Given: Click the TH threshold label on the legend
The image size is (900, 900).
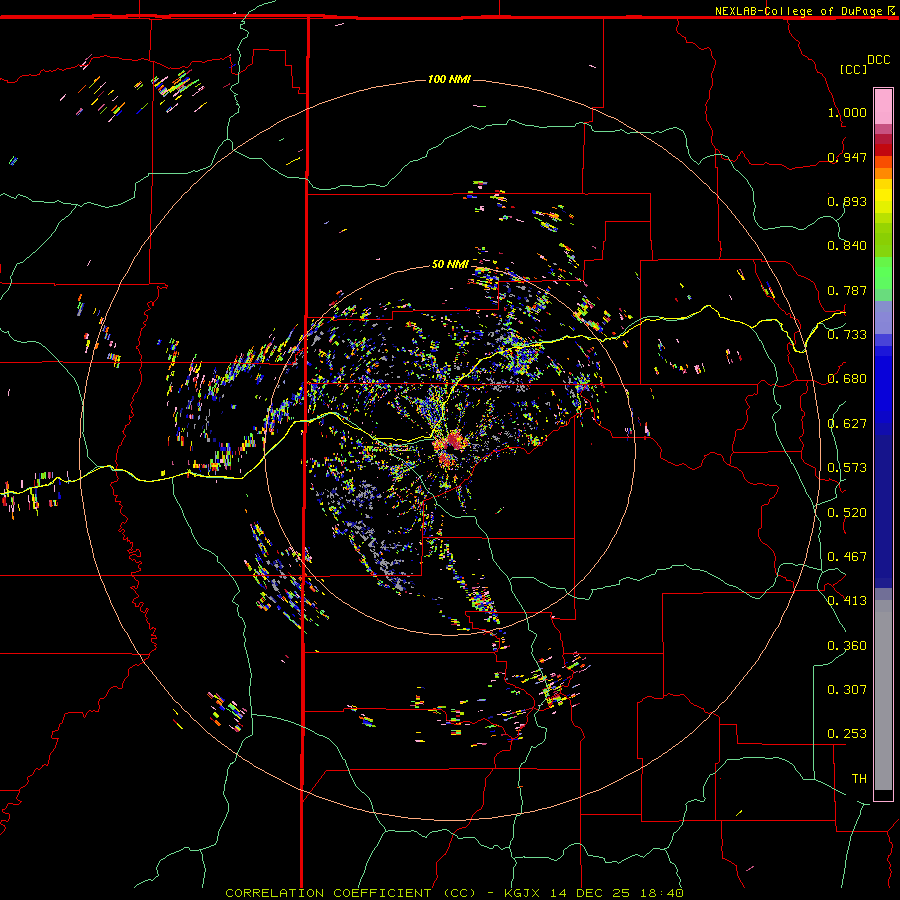Looking at the screenshot, I should click(x=859, y=779).
